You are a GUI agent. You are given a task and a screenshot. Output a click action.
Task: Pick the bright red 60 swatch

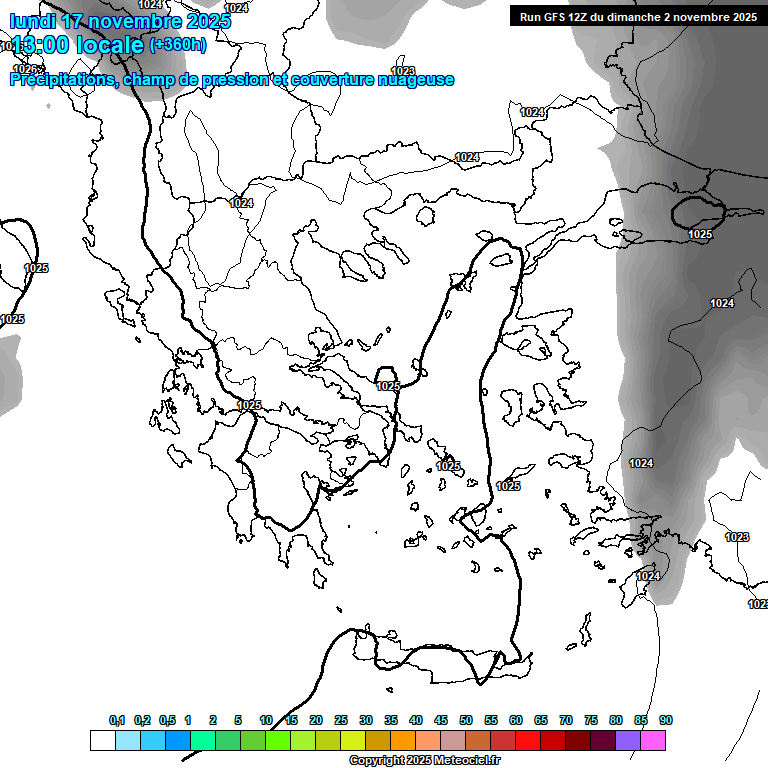[x=528, y=741]
